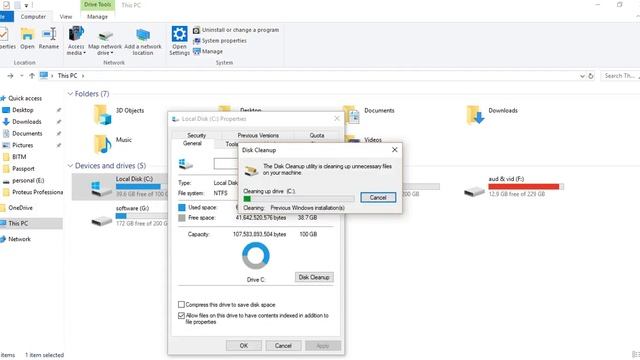Open the Security tab in Properties
Screen dimensions: 640x360
[196, 135]
